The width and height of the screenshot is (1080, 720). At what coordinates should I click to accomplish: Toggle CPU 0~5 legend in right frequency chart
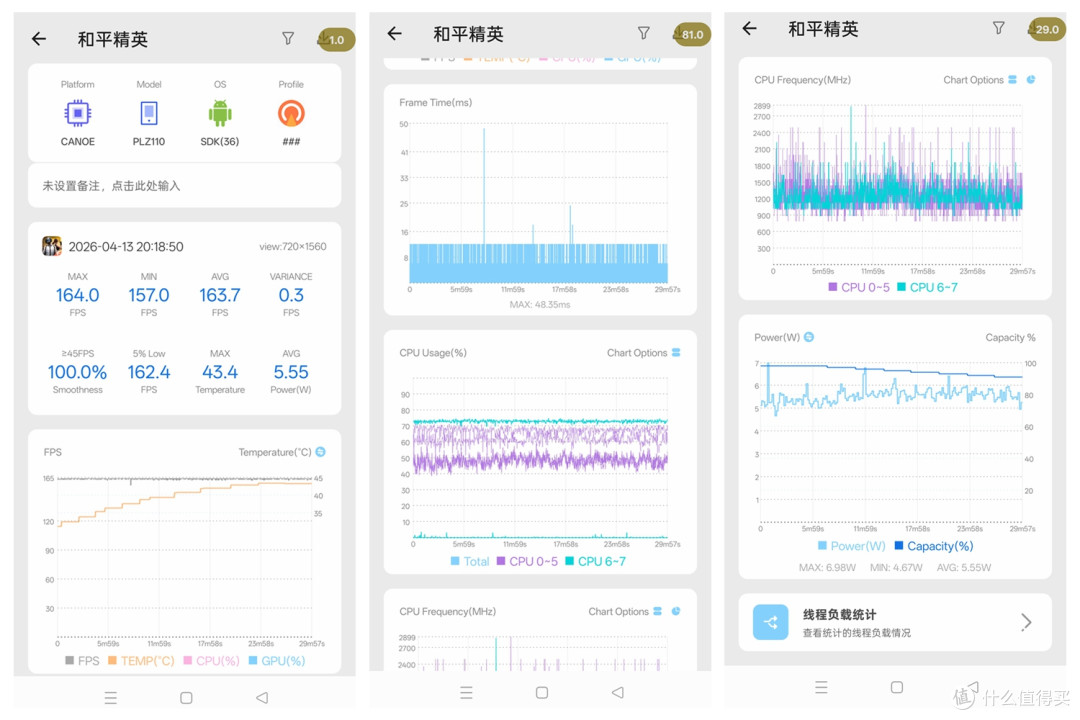(859, 287)
